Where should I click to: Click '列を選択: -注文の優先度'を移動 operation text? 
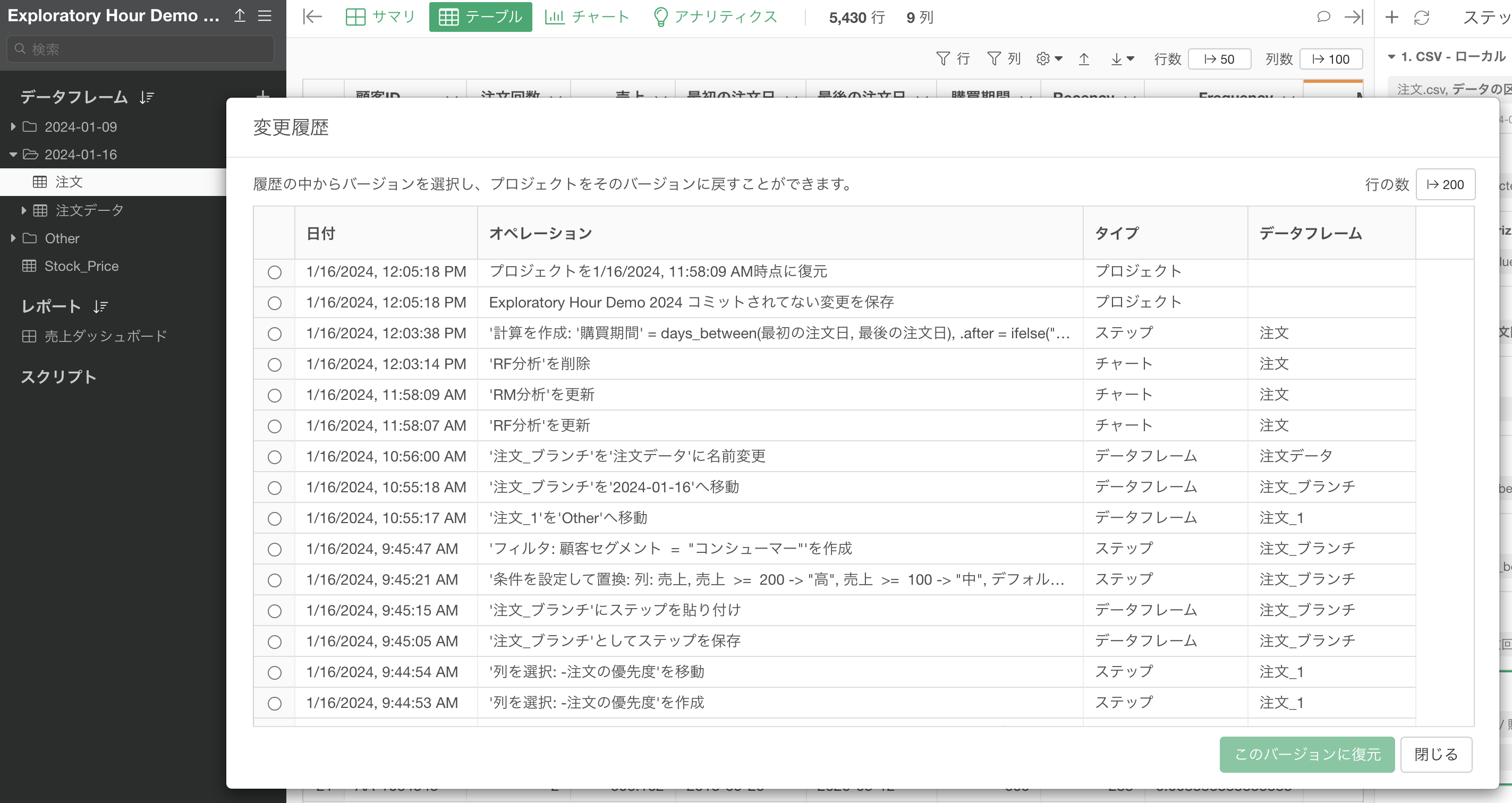[596, 672]
